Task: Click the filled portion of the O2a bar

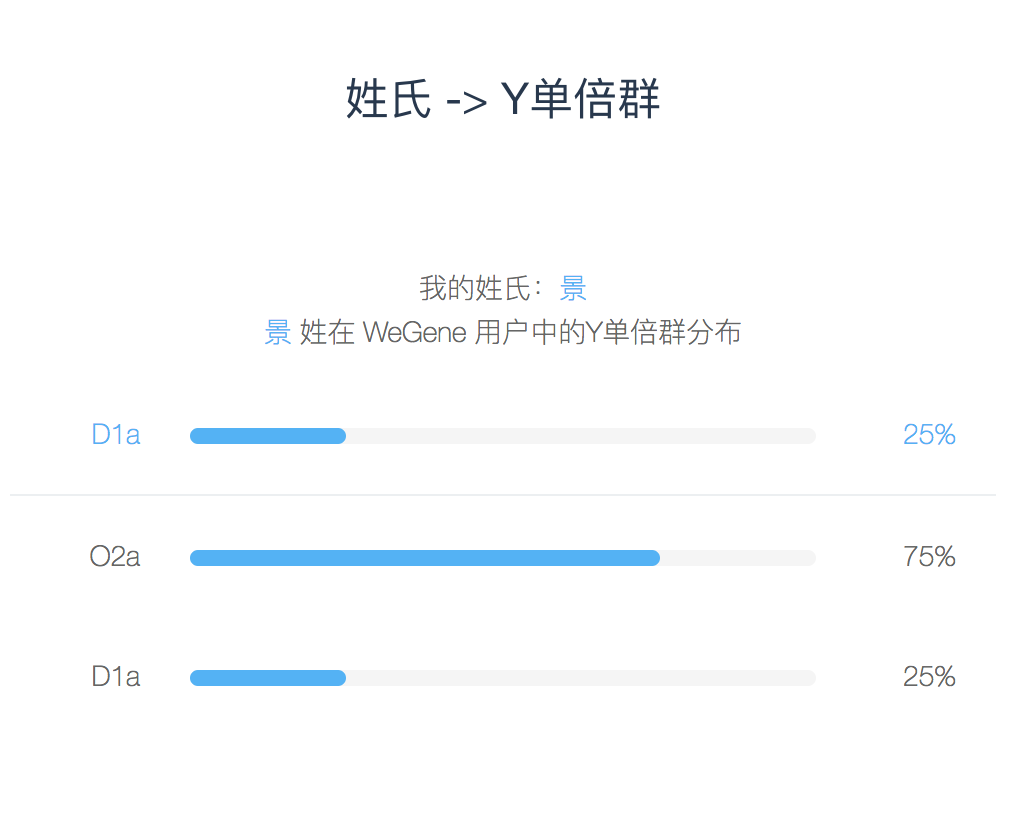Action: pos(425,558)
